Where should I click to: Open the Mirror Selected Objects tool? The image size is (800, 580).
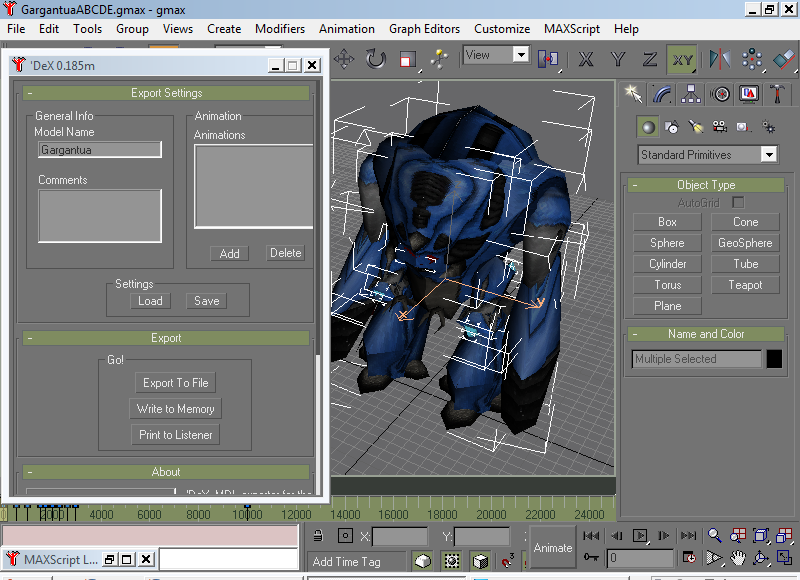pos(720,60)
